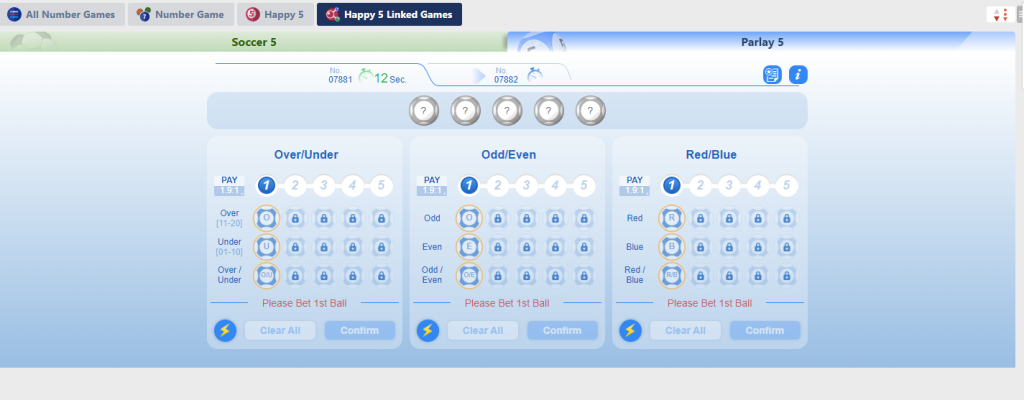Screen dimensions: 1024x400
Task: Click the first unknown result ball
Action: (424, 110)
